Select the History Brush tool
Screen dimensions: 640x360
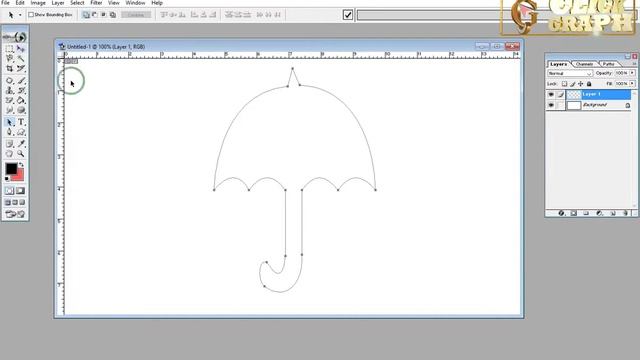tap(21, 90)
